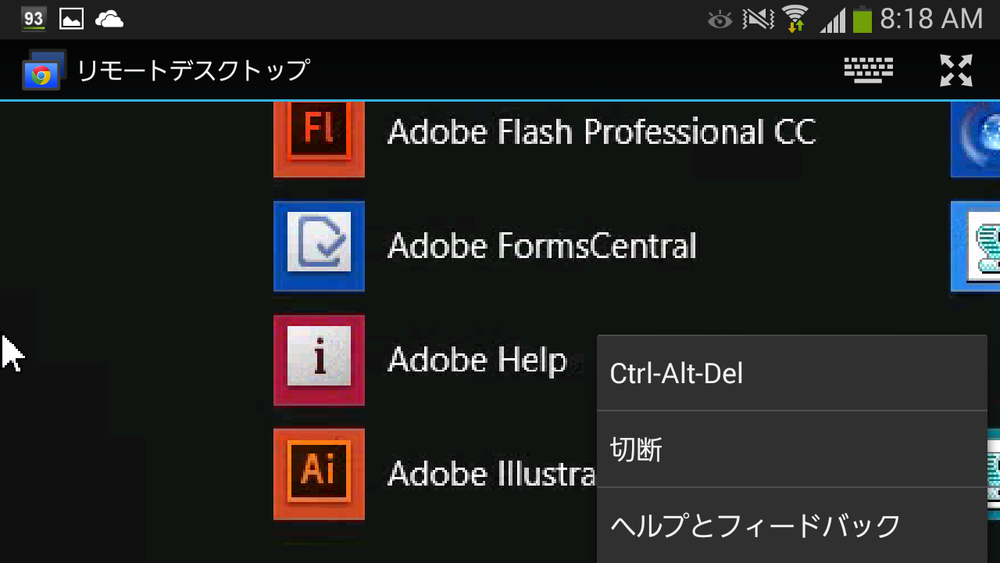1000x563 pixels.
Task: Toggle fullscreen with the expand arrows icon
Action: (956, 70)
